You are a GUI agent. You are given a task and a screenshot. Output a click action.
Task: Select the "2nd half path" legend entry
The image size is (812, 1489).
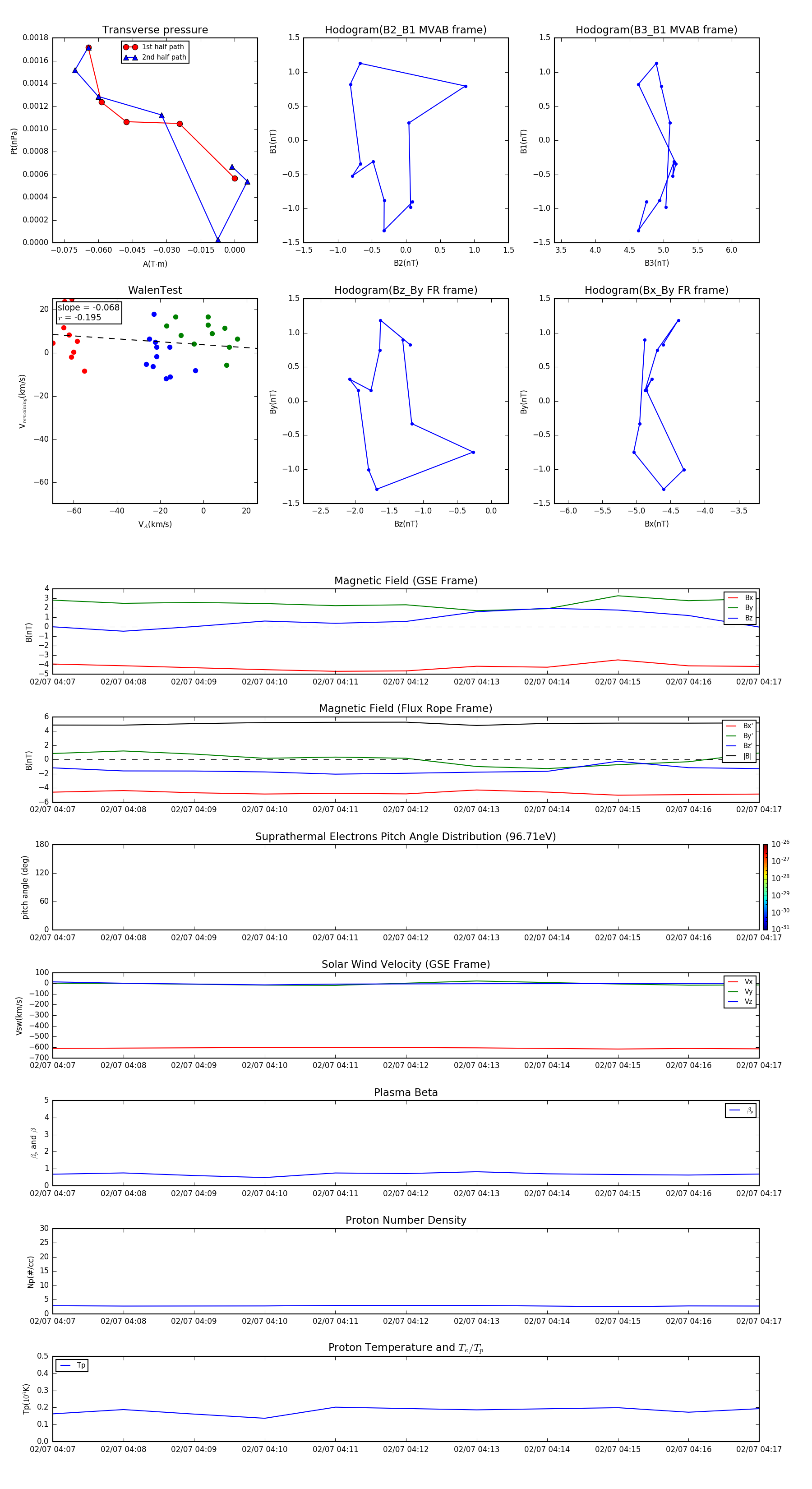click(x=154, y=57)
